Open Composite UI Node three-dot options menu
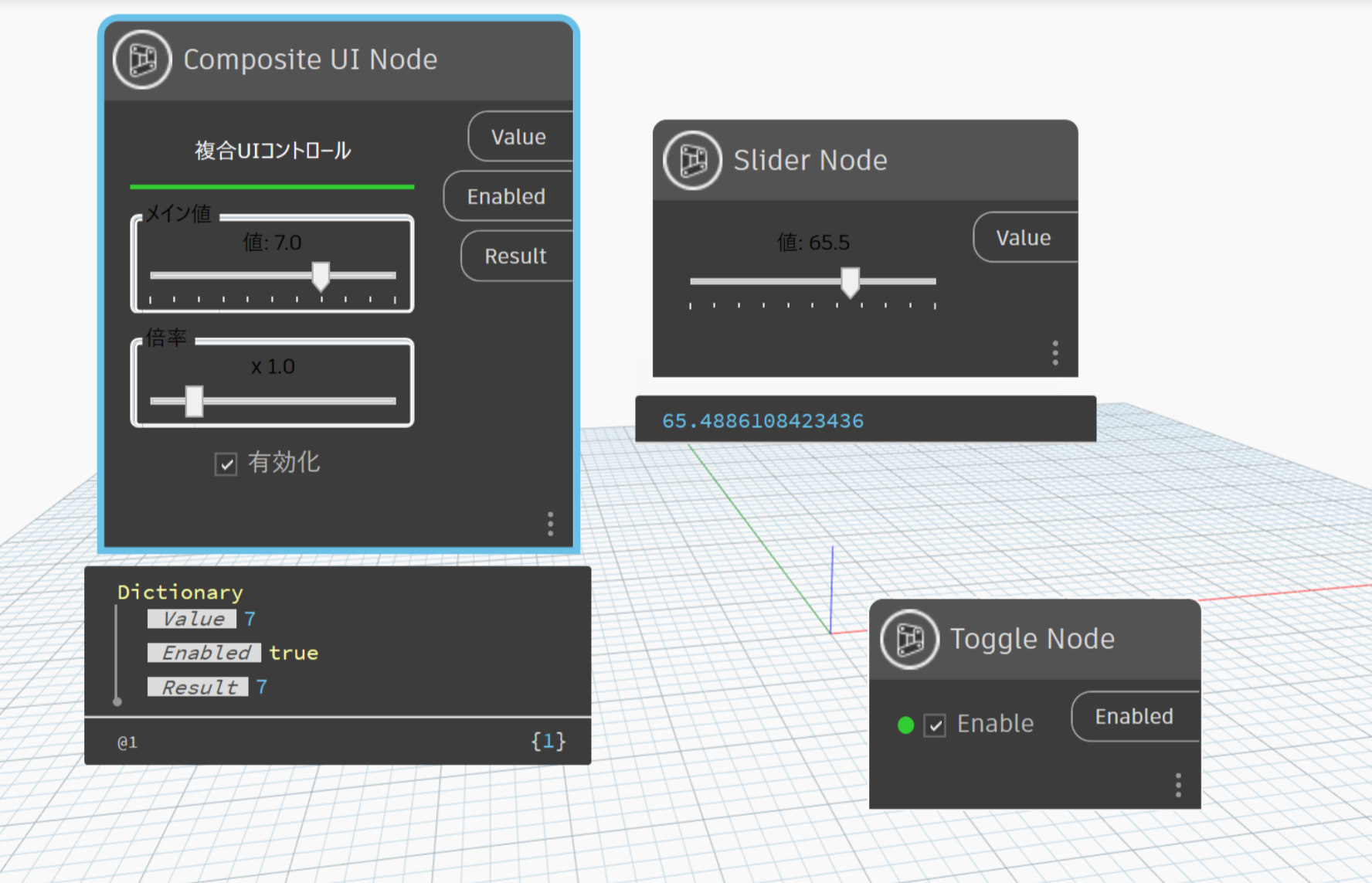Viewport: 1372px width, 883px height. coord(550,524)
